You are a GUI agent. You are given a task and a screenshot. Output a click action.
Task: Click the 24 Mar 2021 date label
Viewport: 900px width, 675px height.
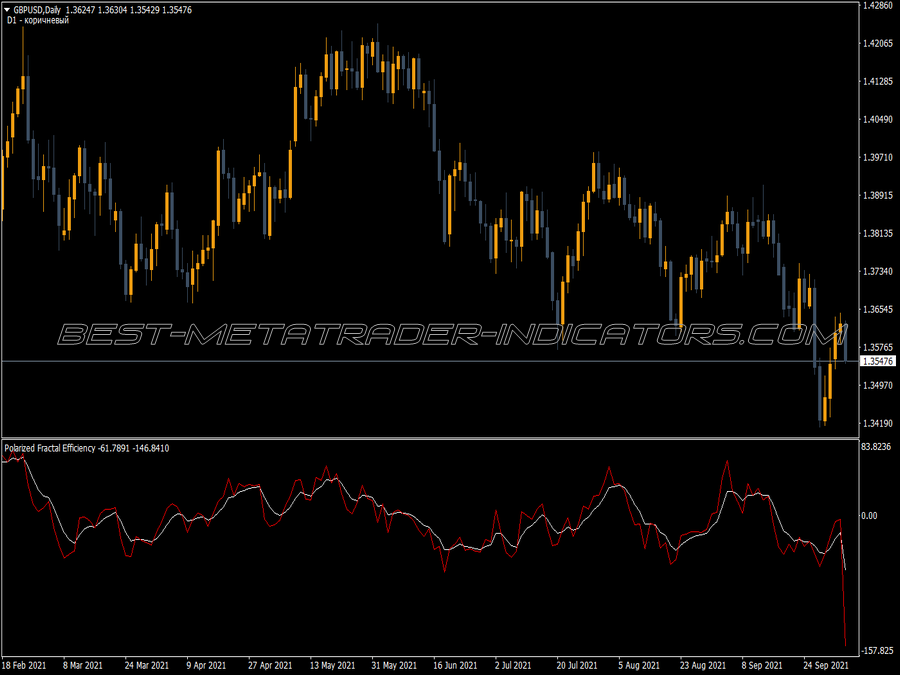(146, 666)
